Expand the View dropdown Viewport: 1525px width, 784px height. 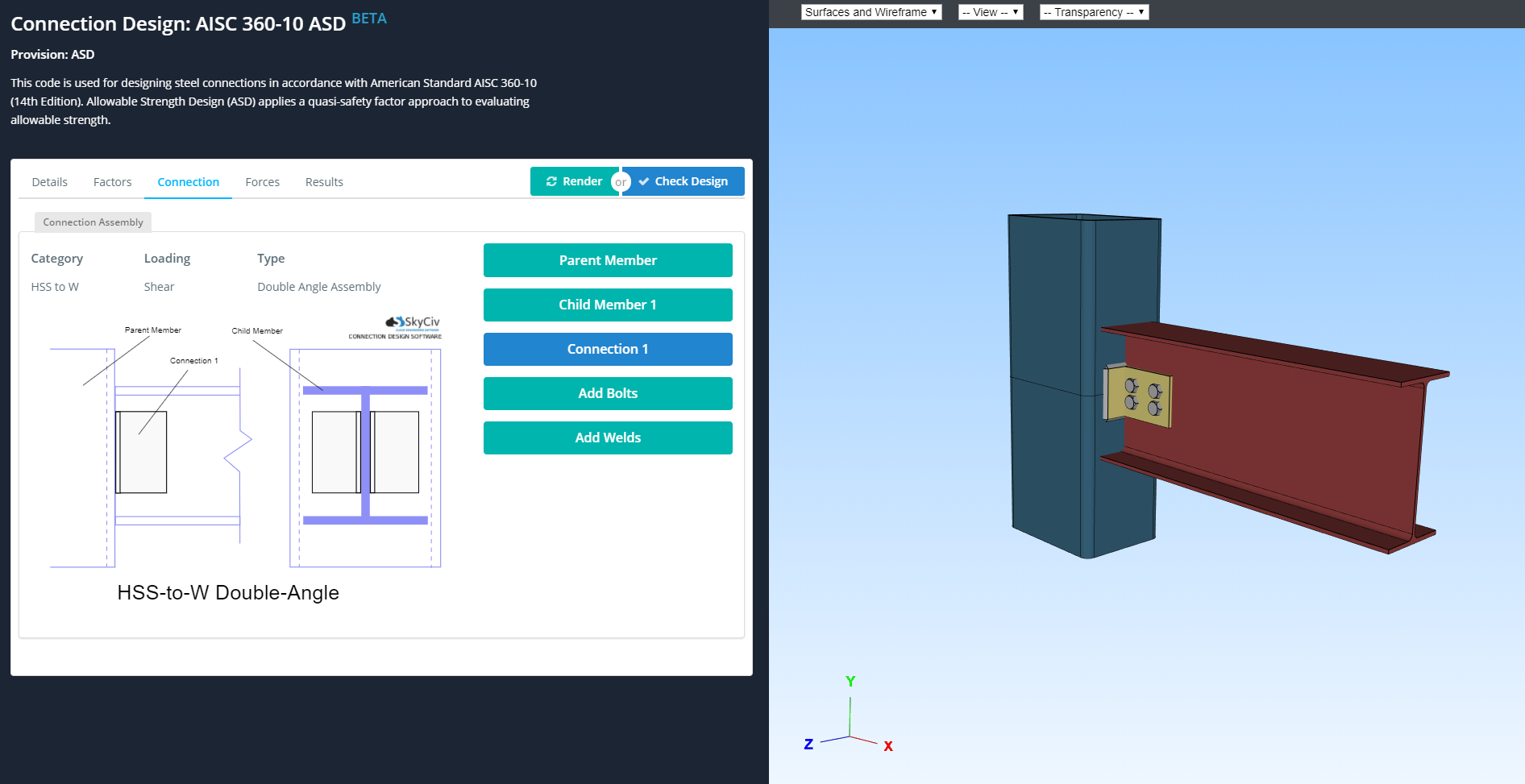[x=991, y=12]
